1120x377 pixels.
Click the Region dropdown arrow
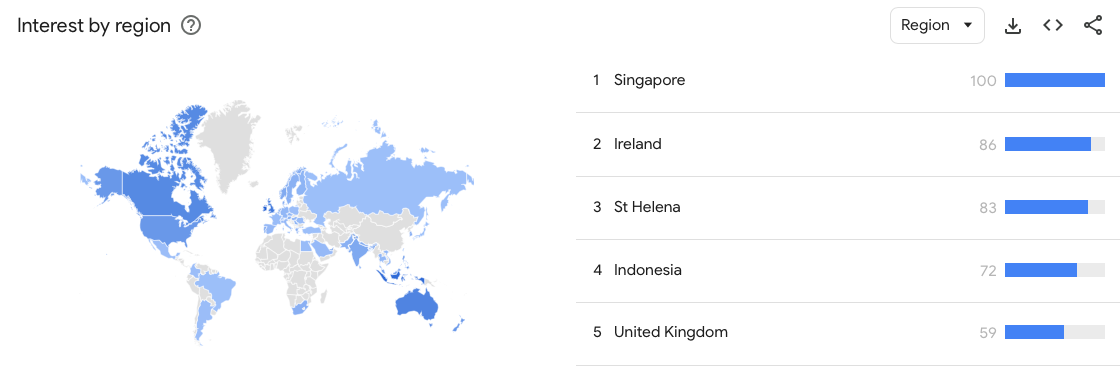click(x=968, y=26)
